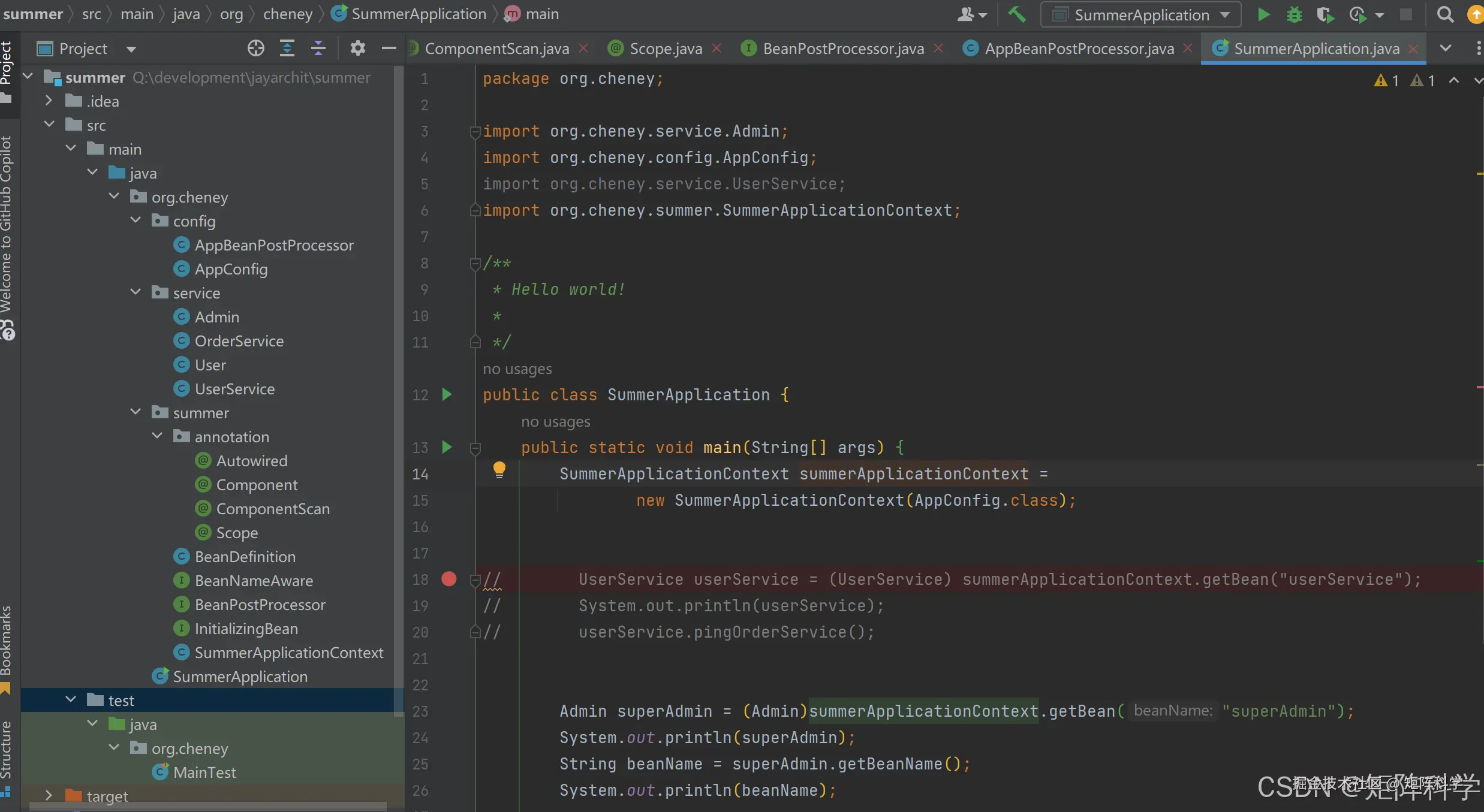Click the green Run button in toolbar

tap(1263, 14)
